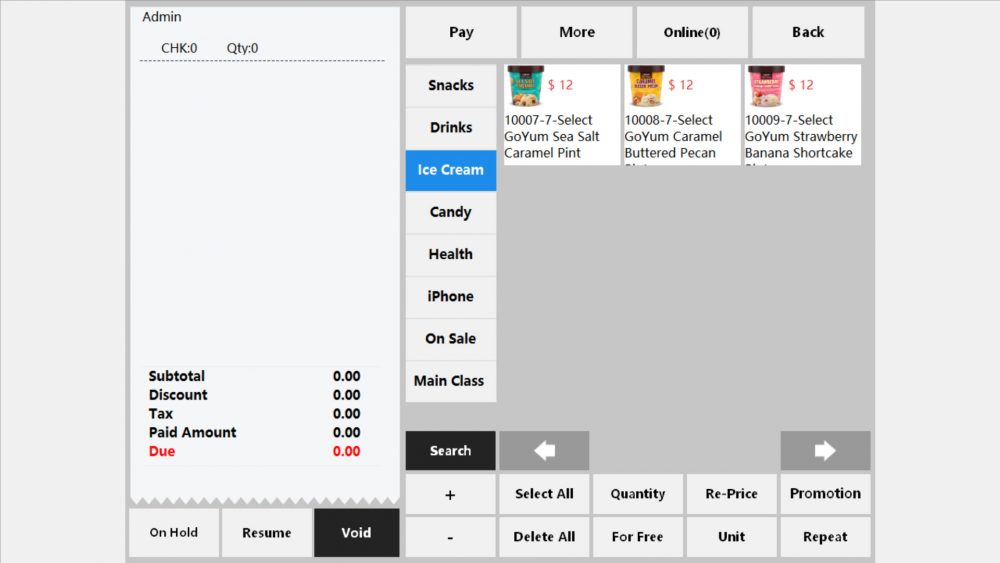Put the current order On Hold
The height and width of the screenshot is (563, 1000).
[174, 533]
